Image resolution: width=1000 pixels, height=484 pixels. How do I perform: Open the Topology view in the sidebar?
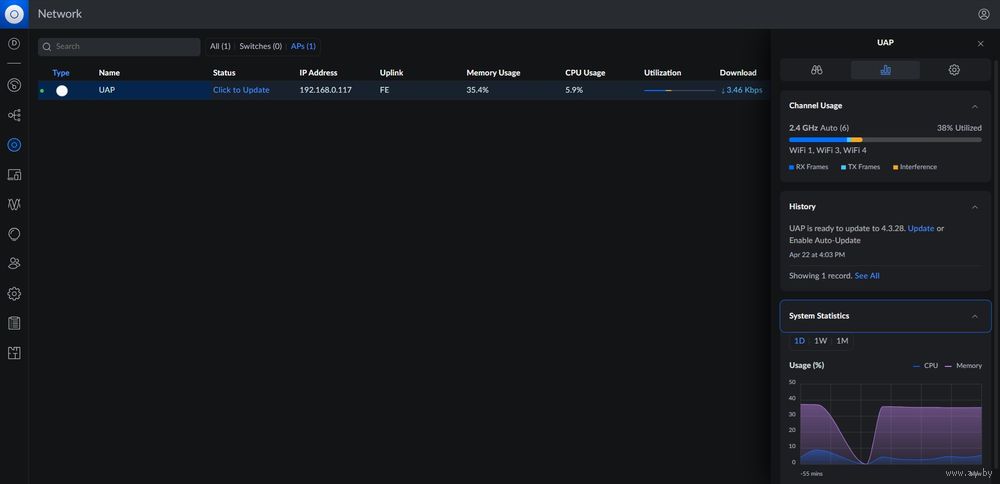(x=14, y=115)
